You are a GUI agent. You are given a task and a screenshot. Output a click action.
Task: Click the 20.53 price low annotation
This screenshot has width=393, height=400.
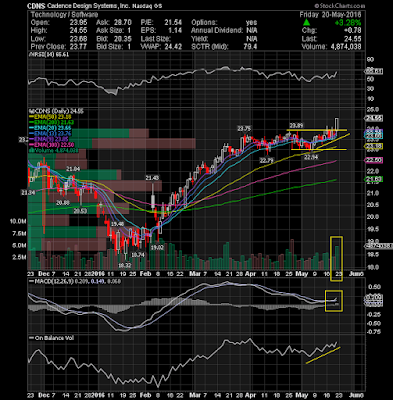pos(80,211)
